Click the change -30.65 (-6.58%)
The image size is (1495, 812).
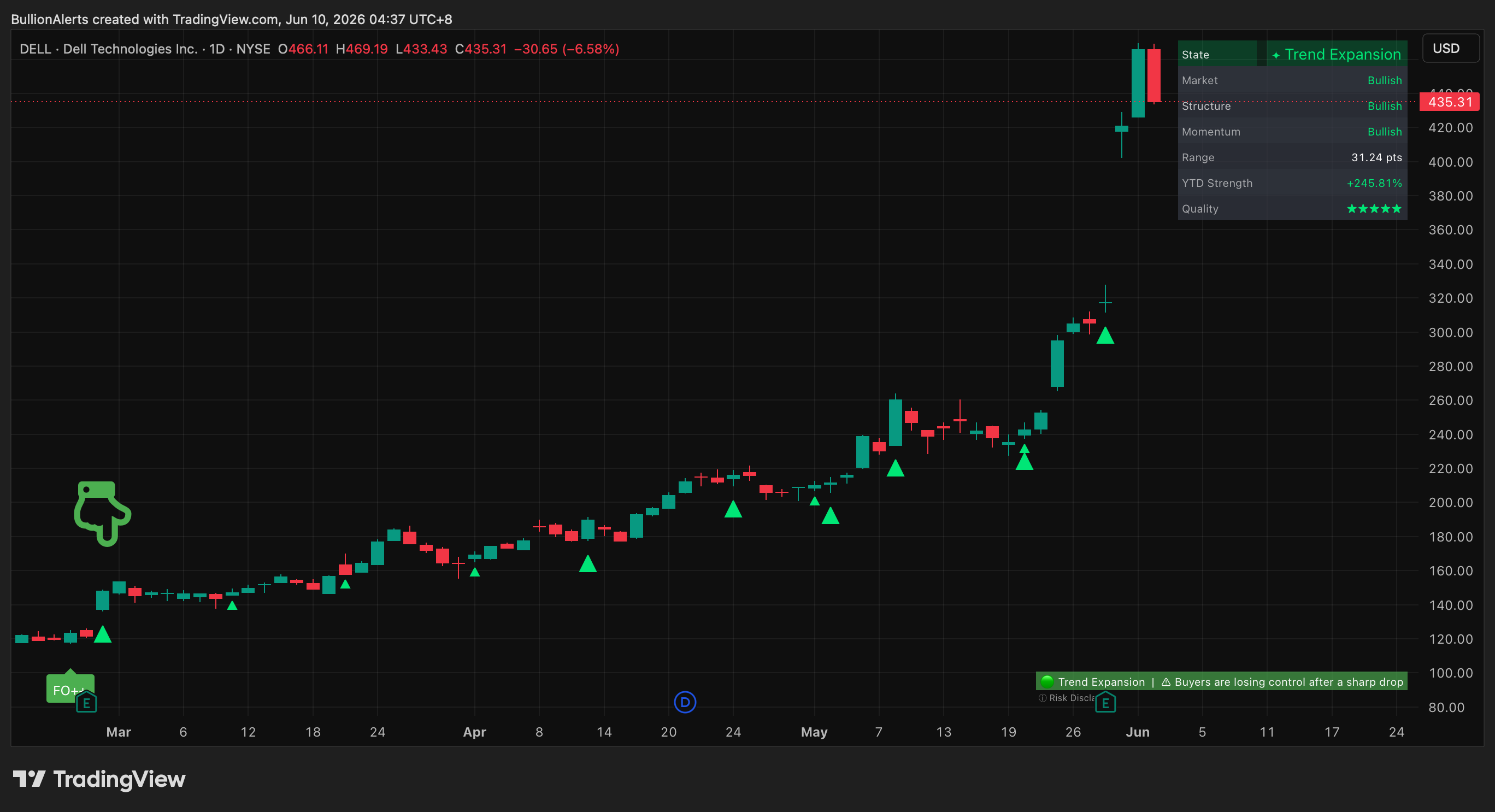click(567, 49)
